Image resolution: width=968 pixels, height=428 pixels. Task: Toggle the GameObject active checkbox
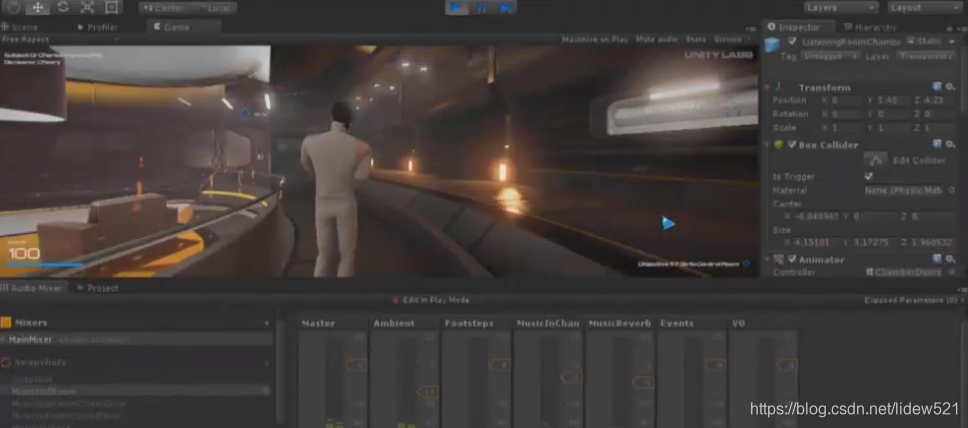pos(792,41)
